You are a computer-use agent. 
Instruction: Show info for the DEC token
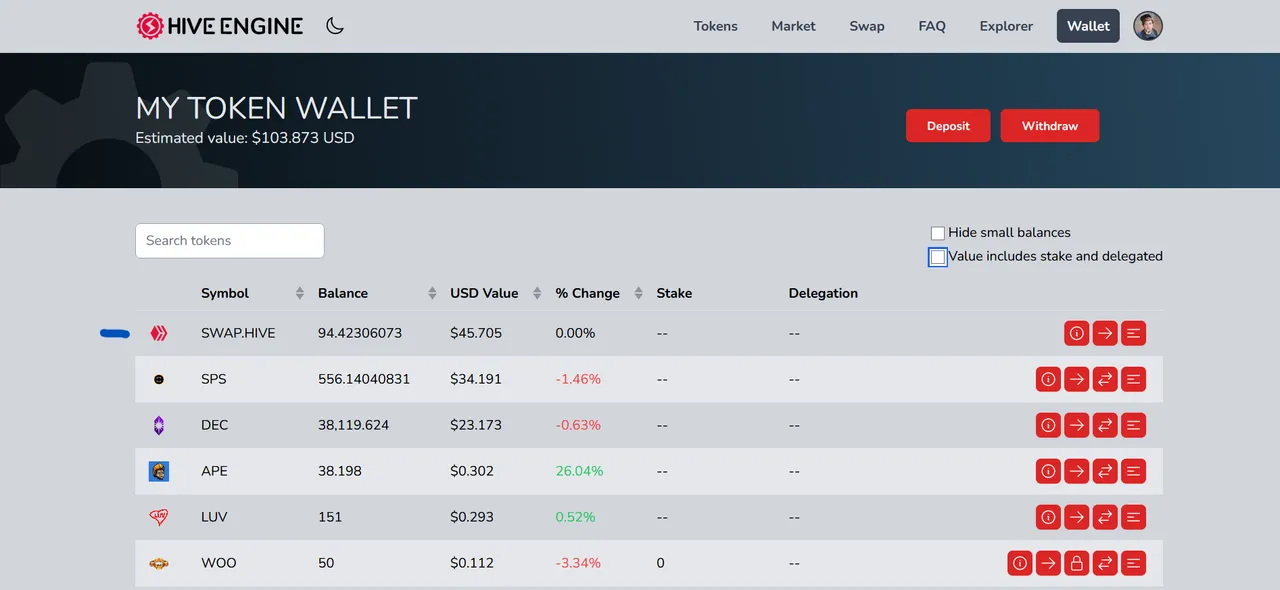[x=1048, y=425]
